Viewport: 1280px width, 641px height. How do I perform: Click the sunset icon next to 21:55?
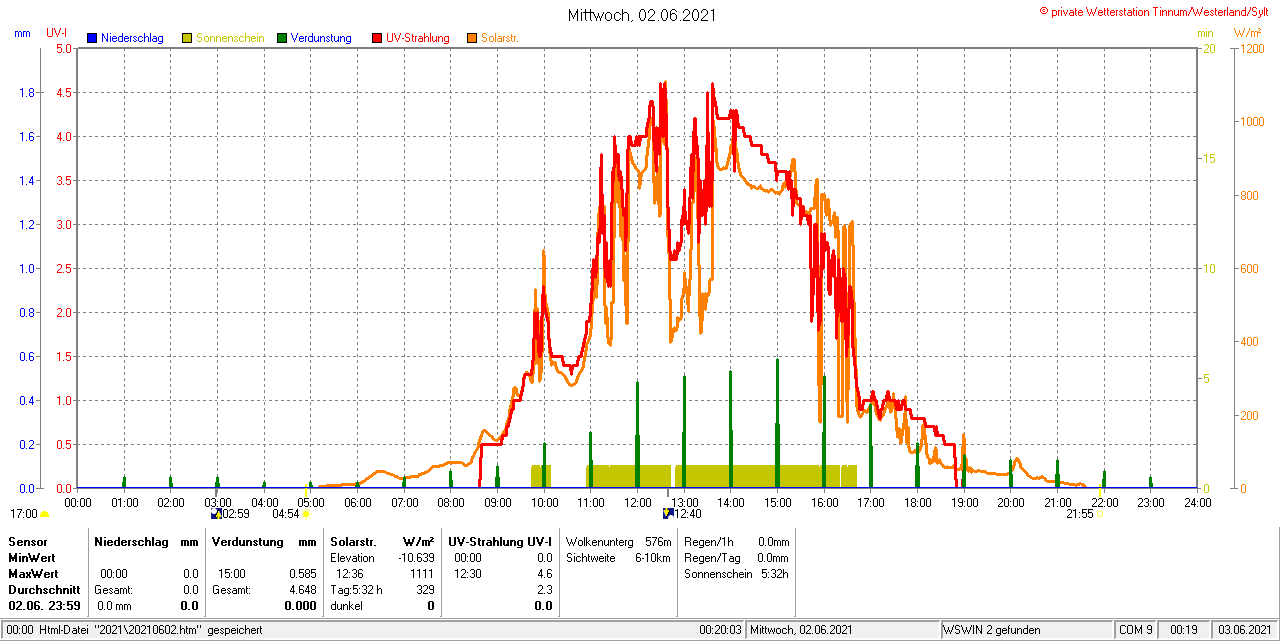(1100, 514)
